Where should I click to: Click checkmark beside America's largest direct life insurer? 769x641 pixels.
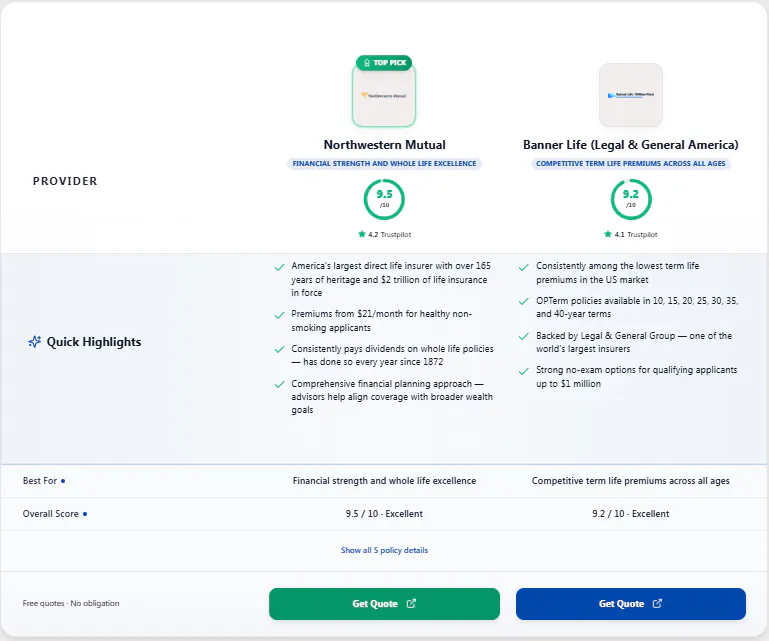(280, 267)
